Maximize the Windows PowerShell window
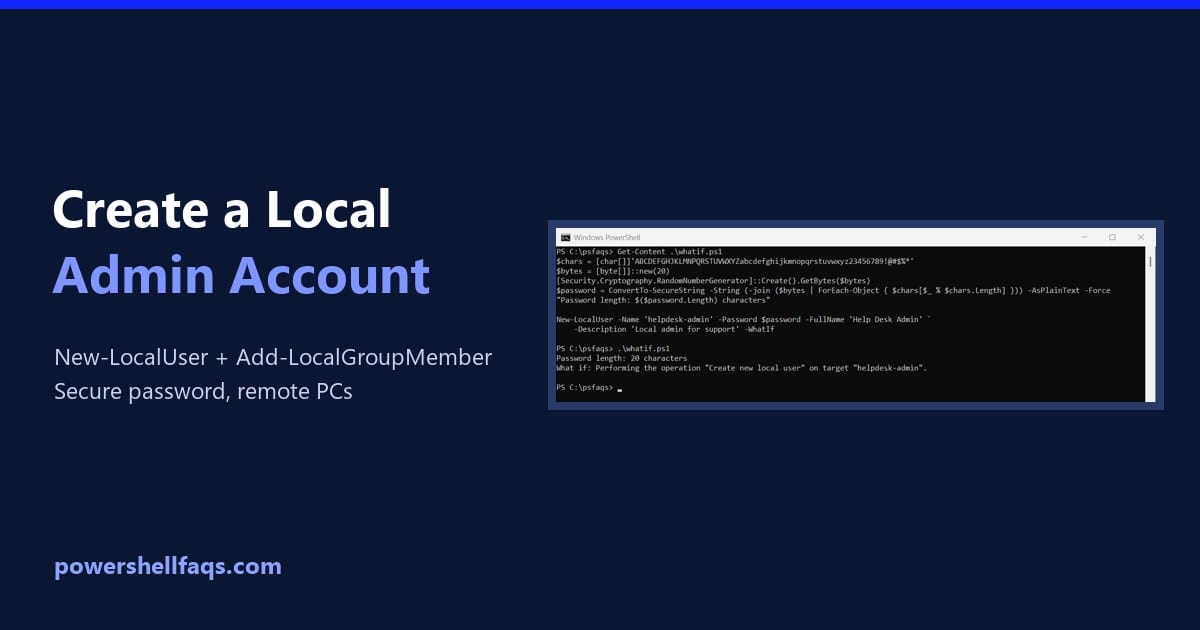The width and height of the screenshot is (1200, 630). [x=1112, y=237]
